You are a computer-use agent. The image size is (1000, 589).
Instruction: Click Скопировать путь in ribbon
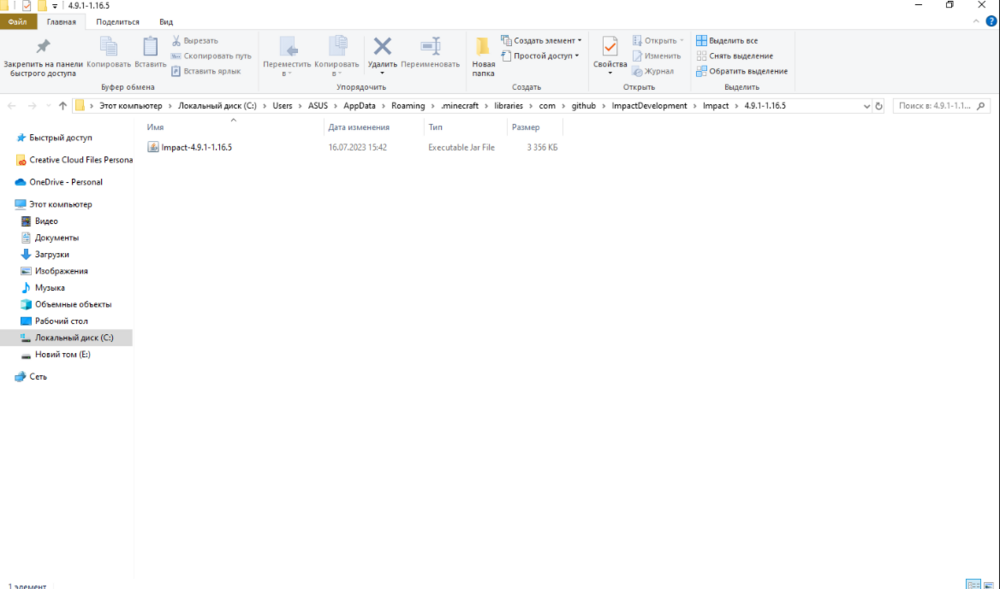click(x=211, y=56)
